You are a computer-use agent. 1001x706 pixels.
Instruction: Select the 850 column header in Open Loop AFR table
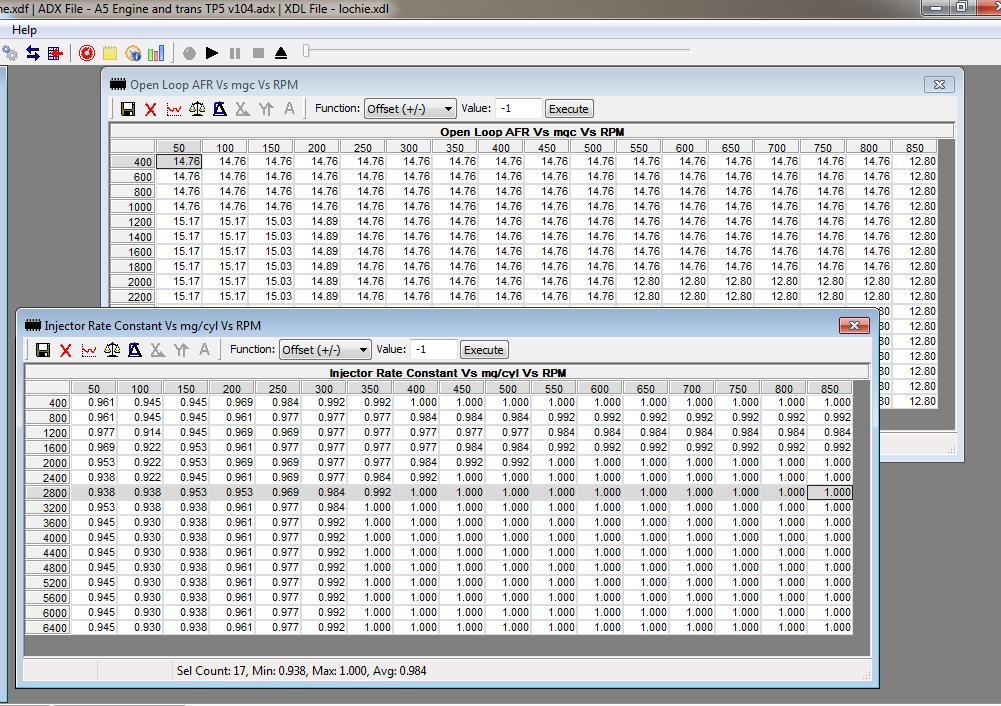[x=914, y=147]
